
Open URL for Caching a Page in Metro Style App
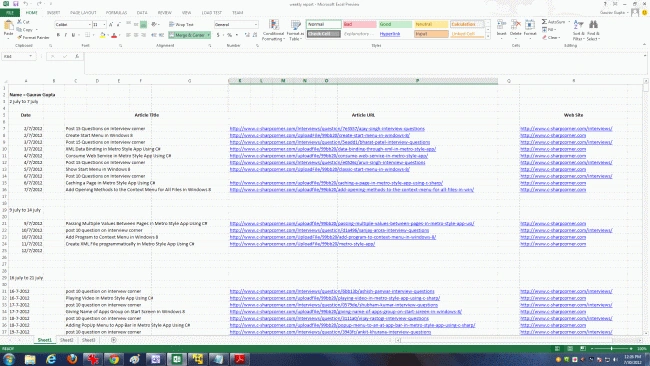point(336,183)
